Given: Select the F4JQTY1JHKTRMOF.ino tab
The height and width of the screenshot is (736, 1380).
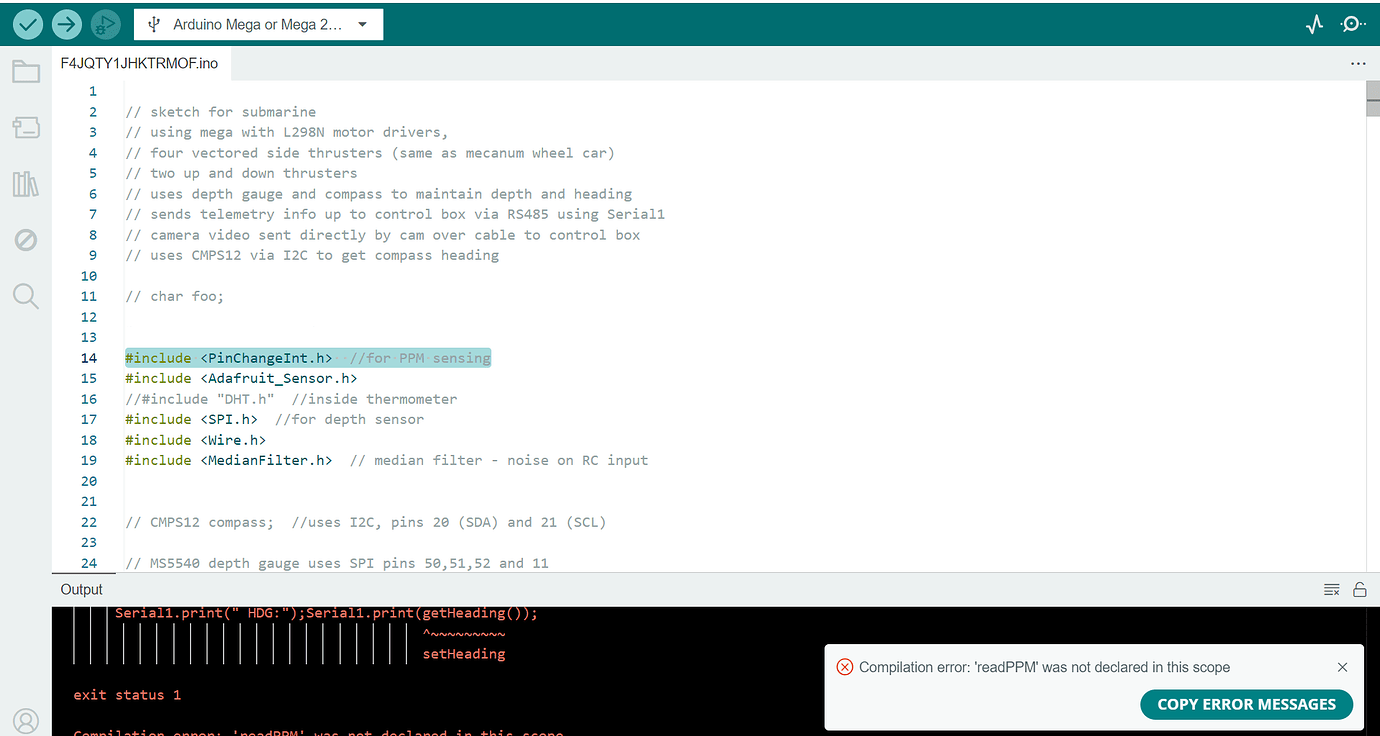Looking at the screenshot, I should tap(138, 62).
